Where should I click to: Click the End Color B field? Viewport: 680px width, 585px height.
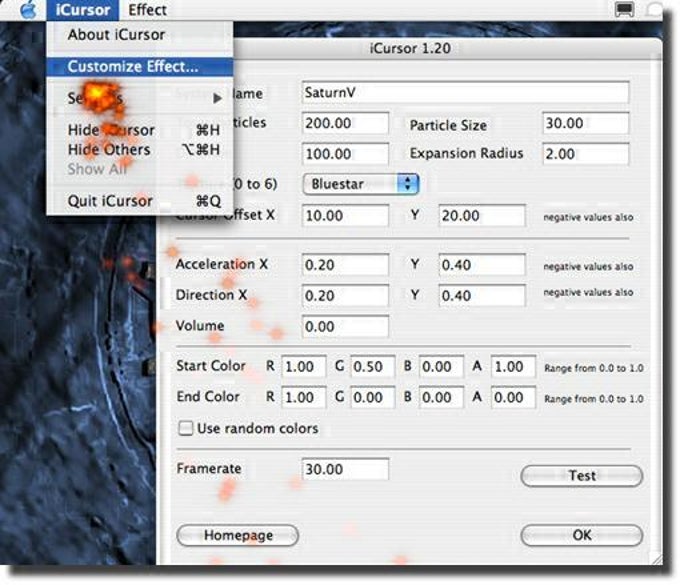pos(441,397)
